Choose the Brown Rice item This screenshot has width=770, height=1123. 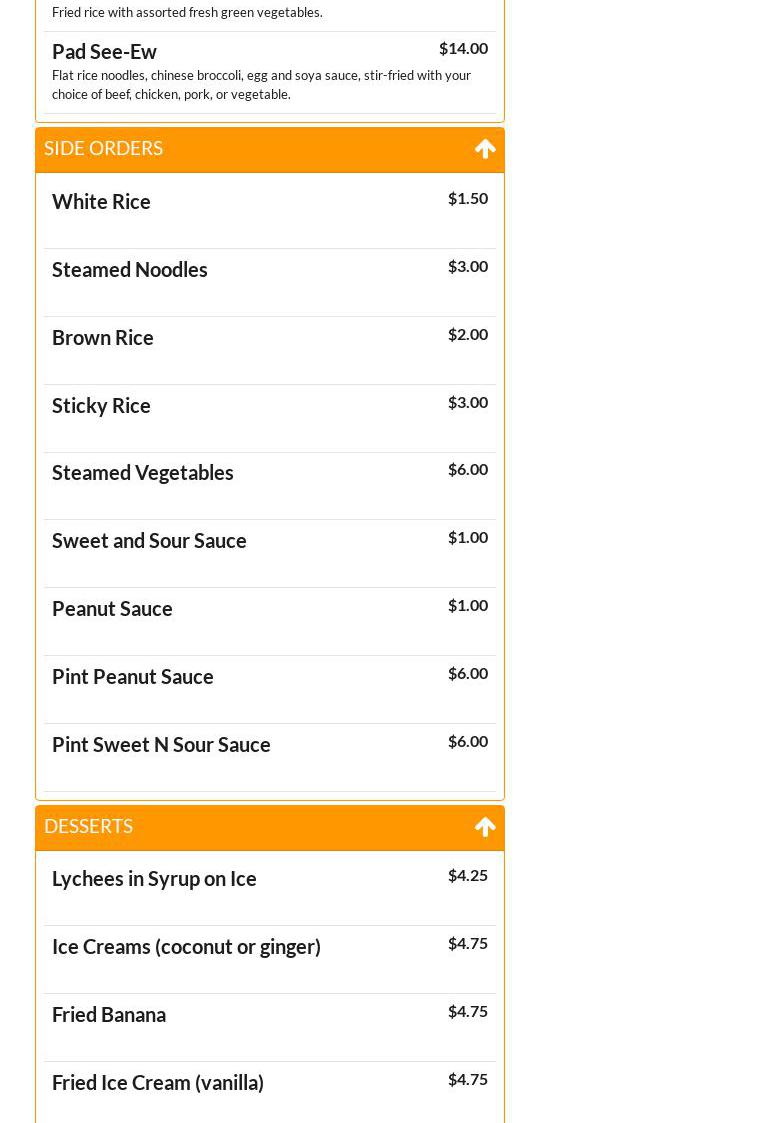pyautogui.click(x=103, y=337)
